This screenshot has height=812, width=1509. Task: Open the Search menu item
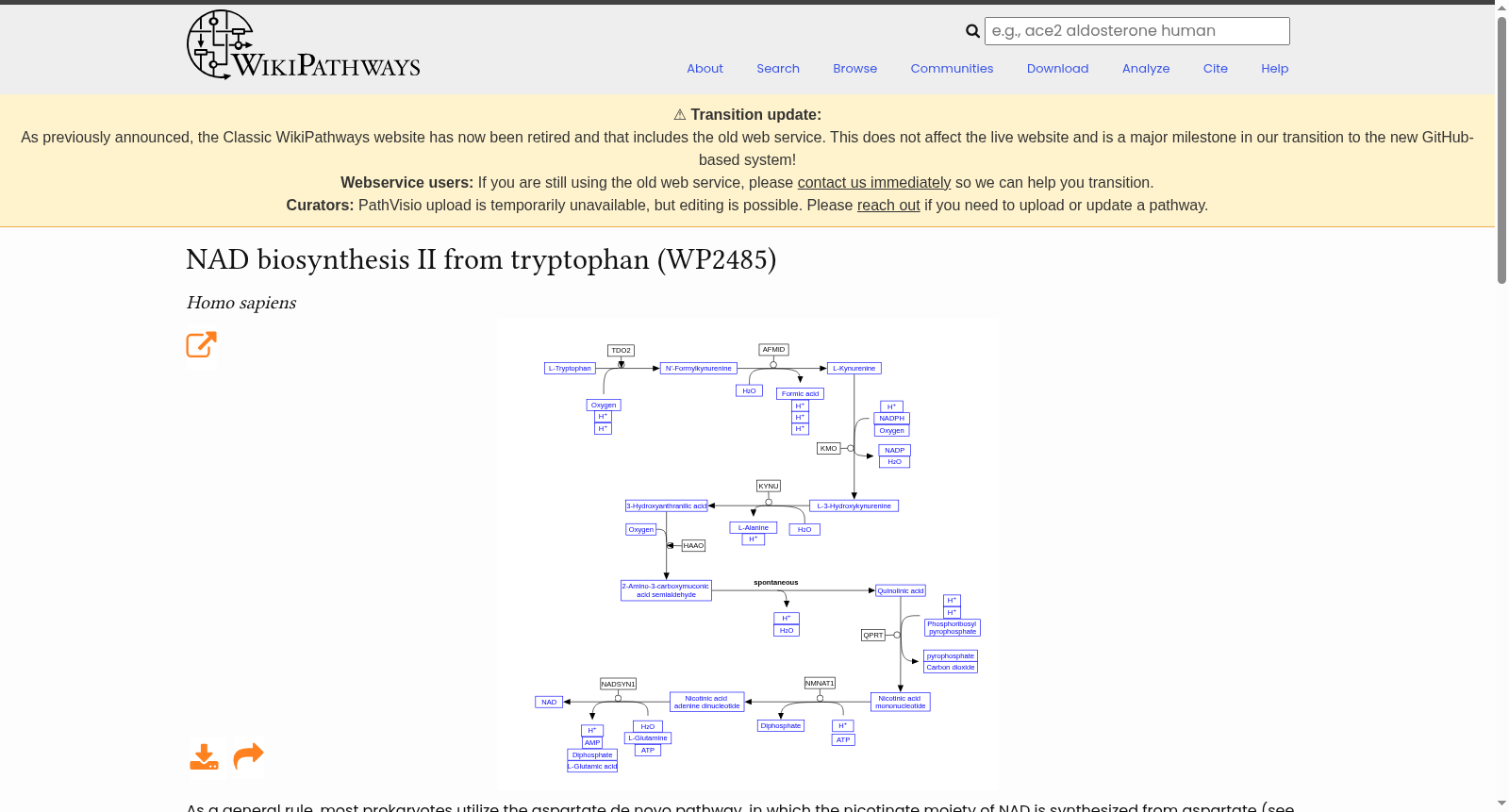click(x=778, y=69)
